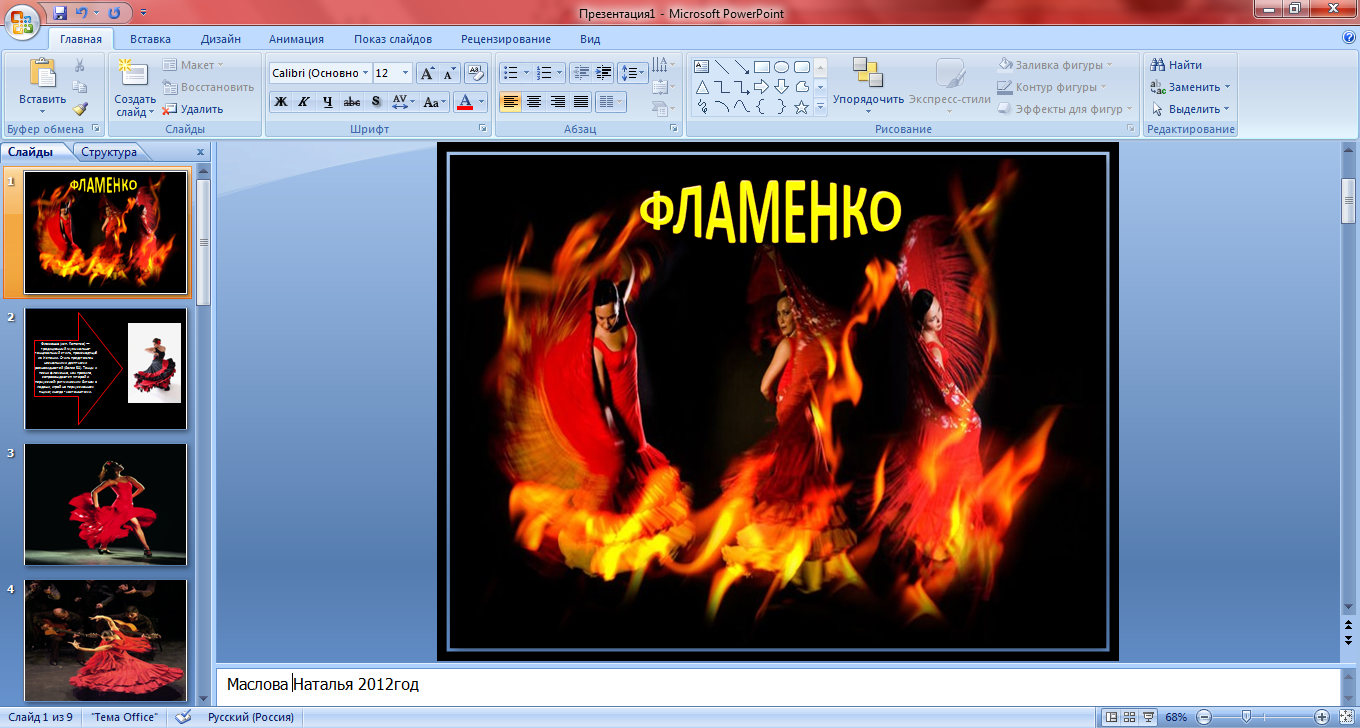Viewport: 1360px width, 728px height.
Task: Select the Format Painter brush
Action: click(80, 109)
